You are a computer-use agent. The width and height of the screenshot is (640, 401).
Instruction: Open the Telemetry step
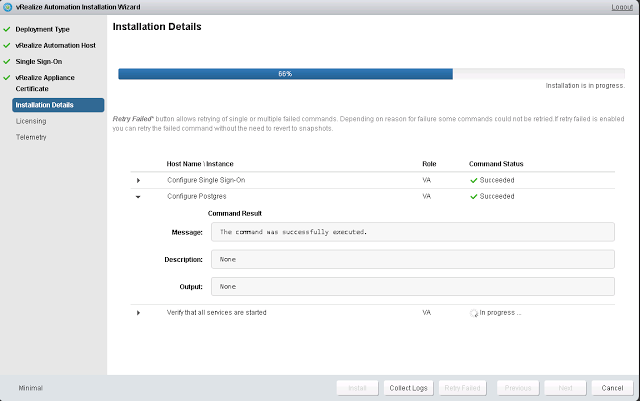(x=31, y=137)
